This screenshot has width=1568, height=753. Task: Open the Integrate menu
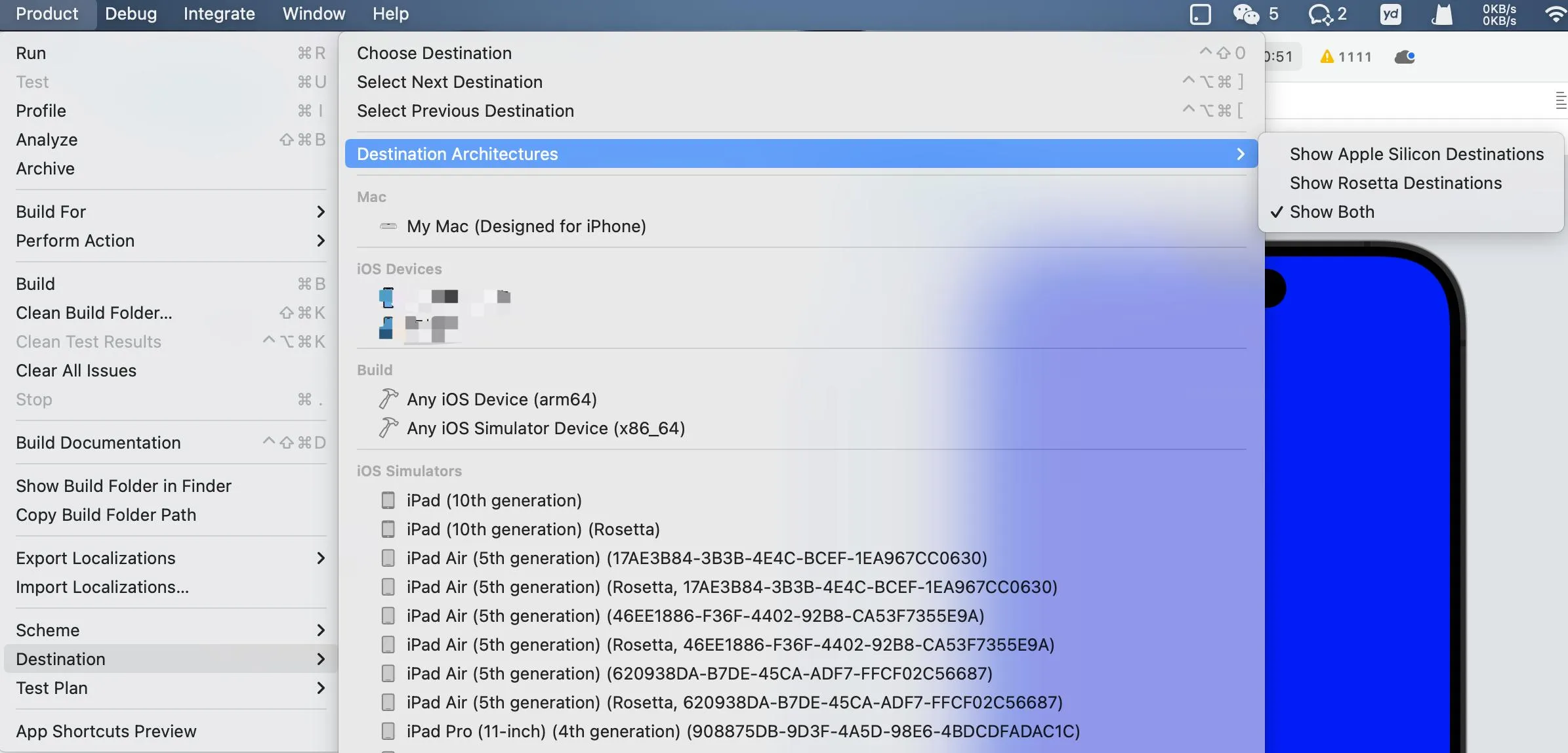coord(218,14)
